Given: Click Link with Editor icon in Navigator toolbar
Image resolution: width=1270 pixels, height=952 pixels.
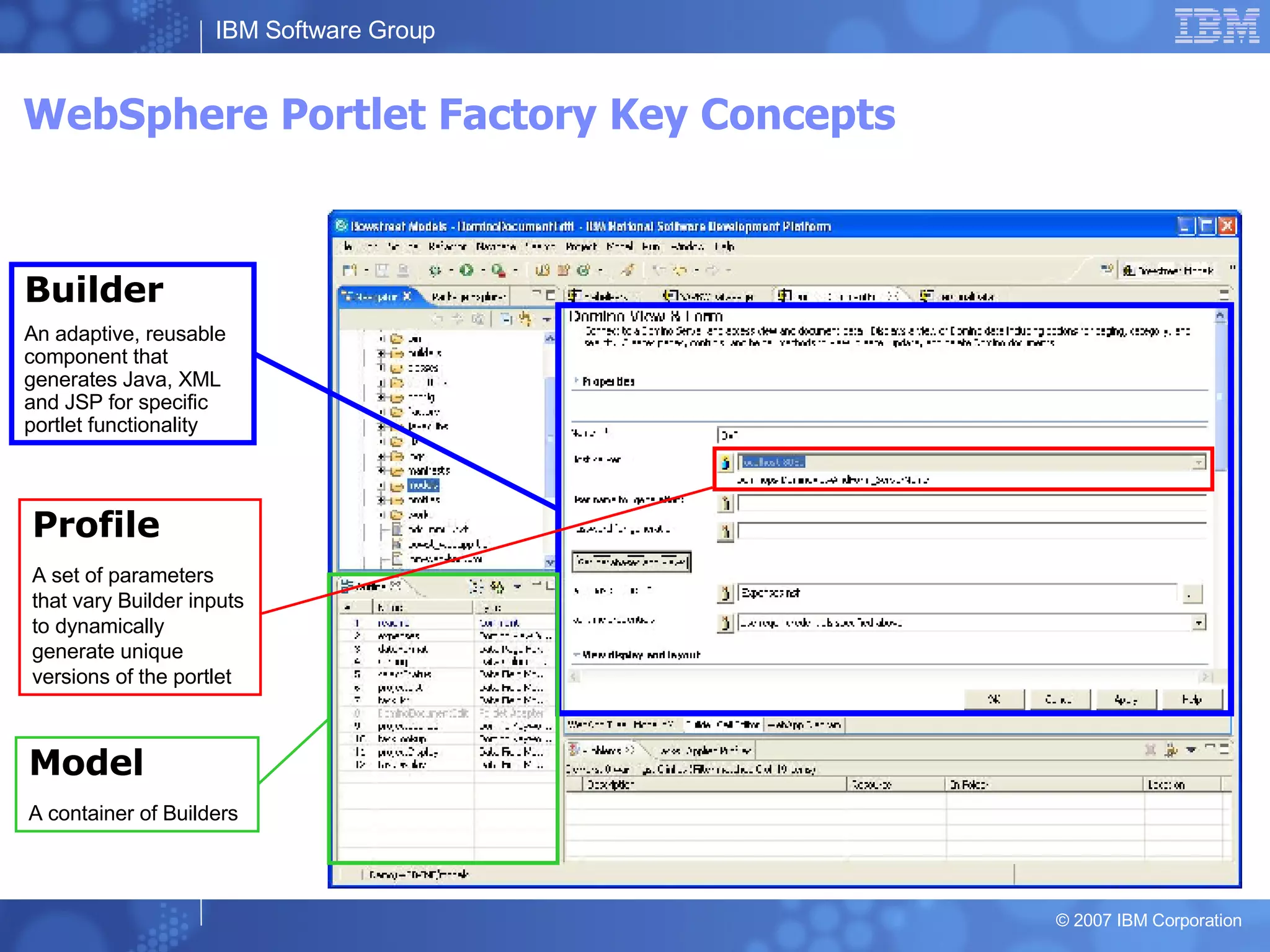Looking at the screenshot, I should pyautogui.click(x=526, y=319).
